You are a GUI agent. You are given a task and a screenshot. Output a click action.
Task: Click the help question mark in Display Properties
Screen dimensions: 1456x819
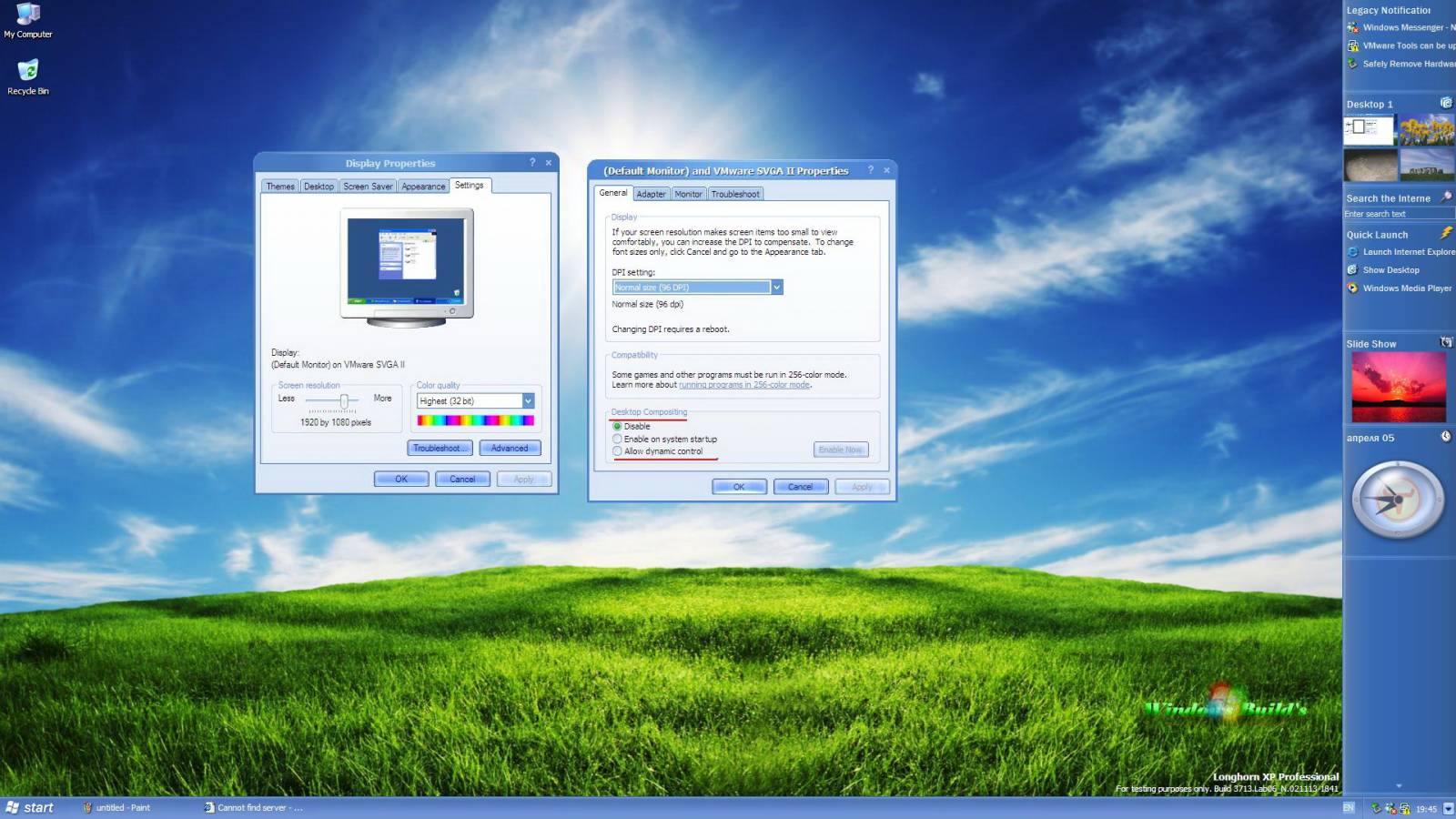point(532,162)
